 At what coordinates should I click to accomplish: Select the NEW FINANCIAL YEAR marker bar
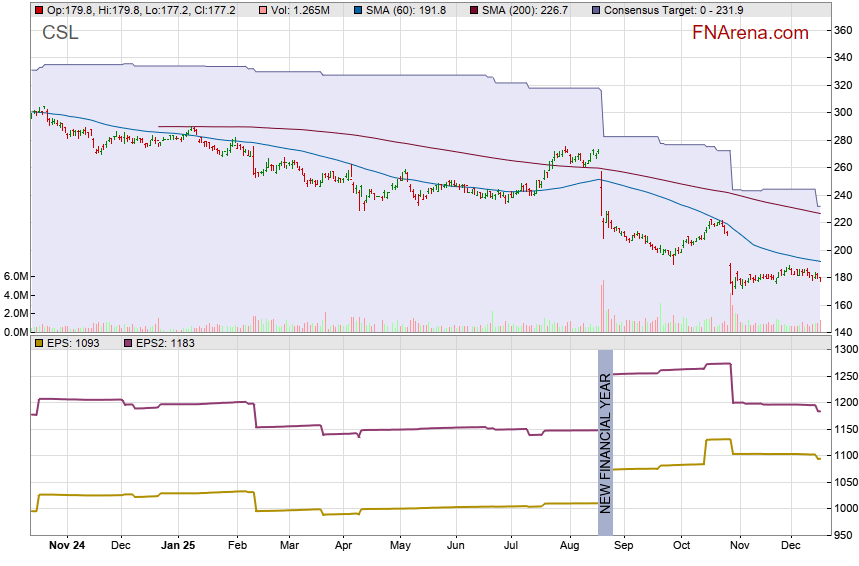pyautogui.click(x=604, y=432)
